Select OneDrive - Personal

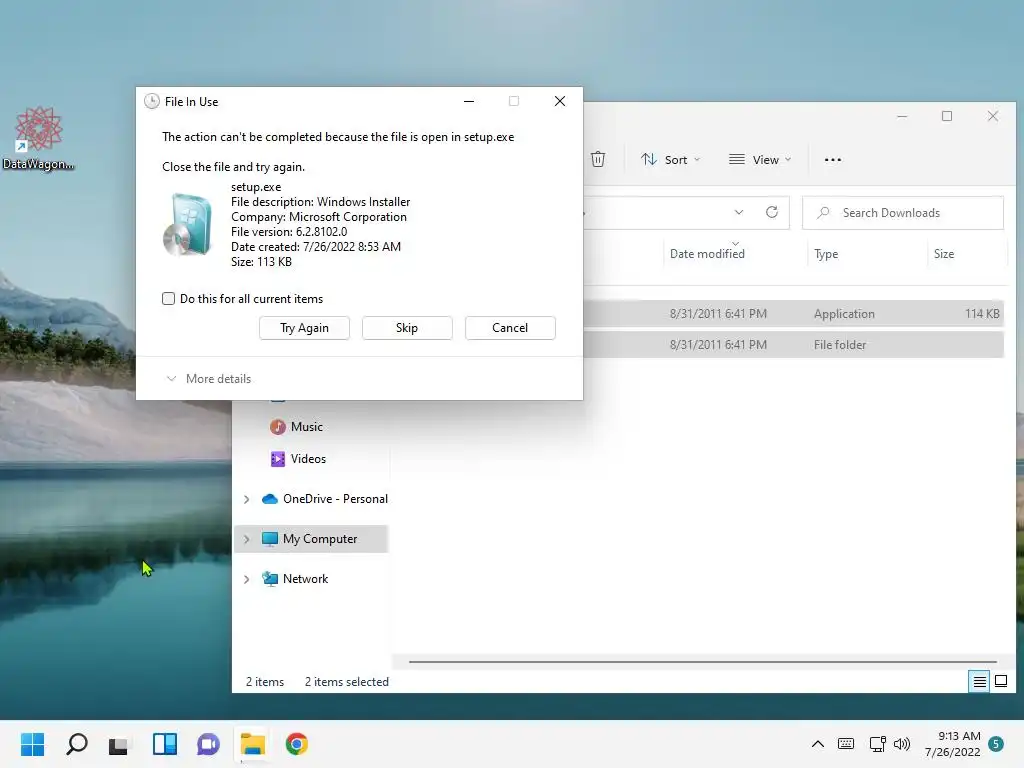324,499
